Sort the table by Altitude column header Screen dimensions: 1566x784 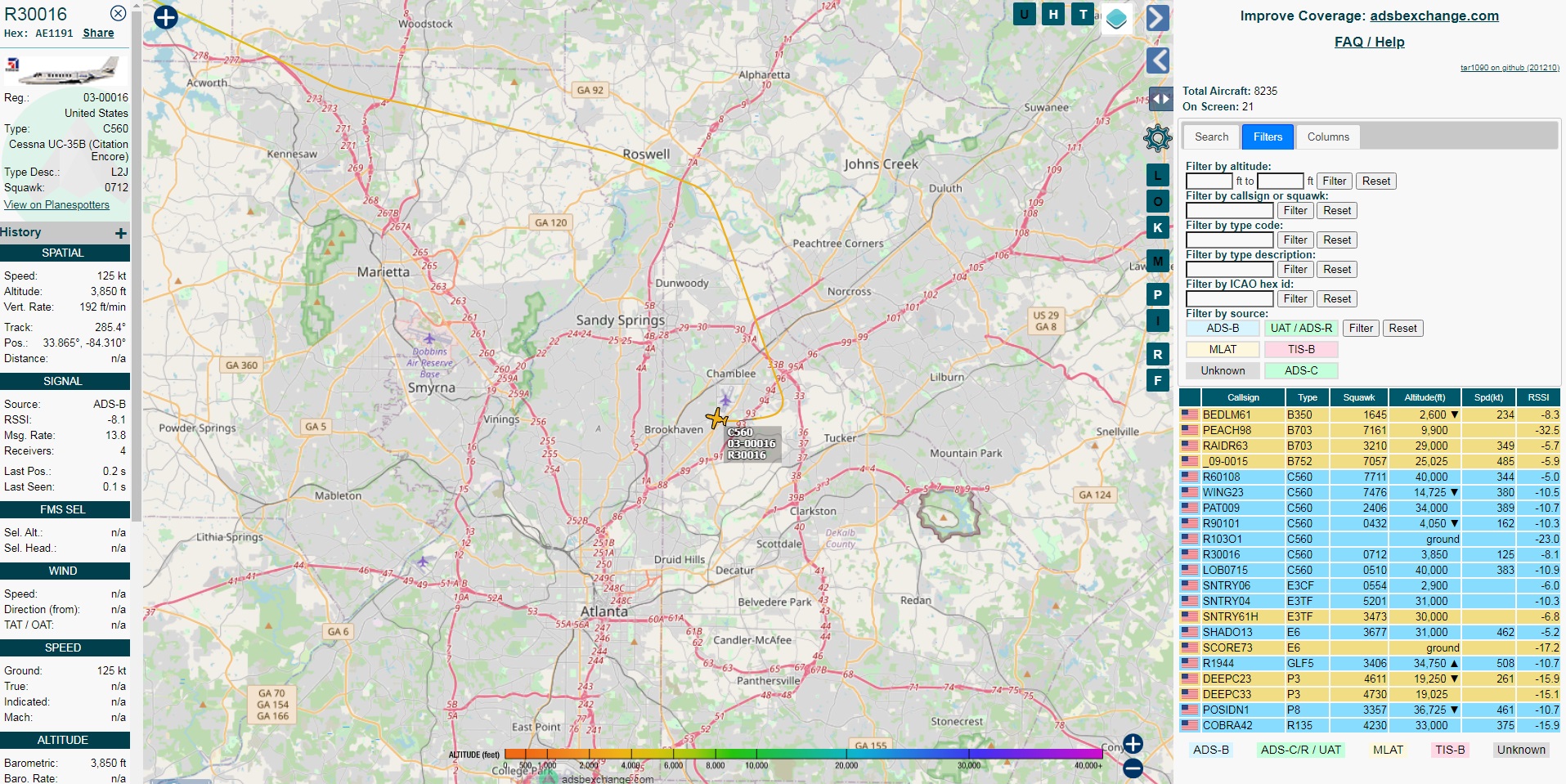point(1425,398)
